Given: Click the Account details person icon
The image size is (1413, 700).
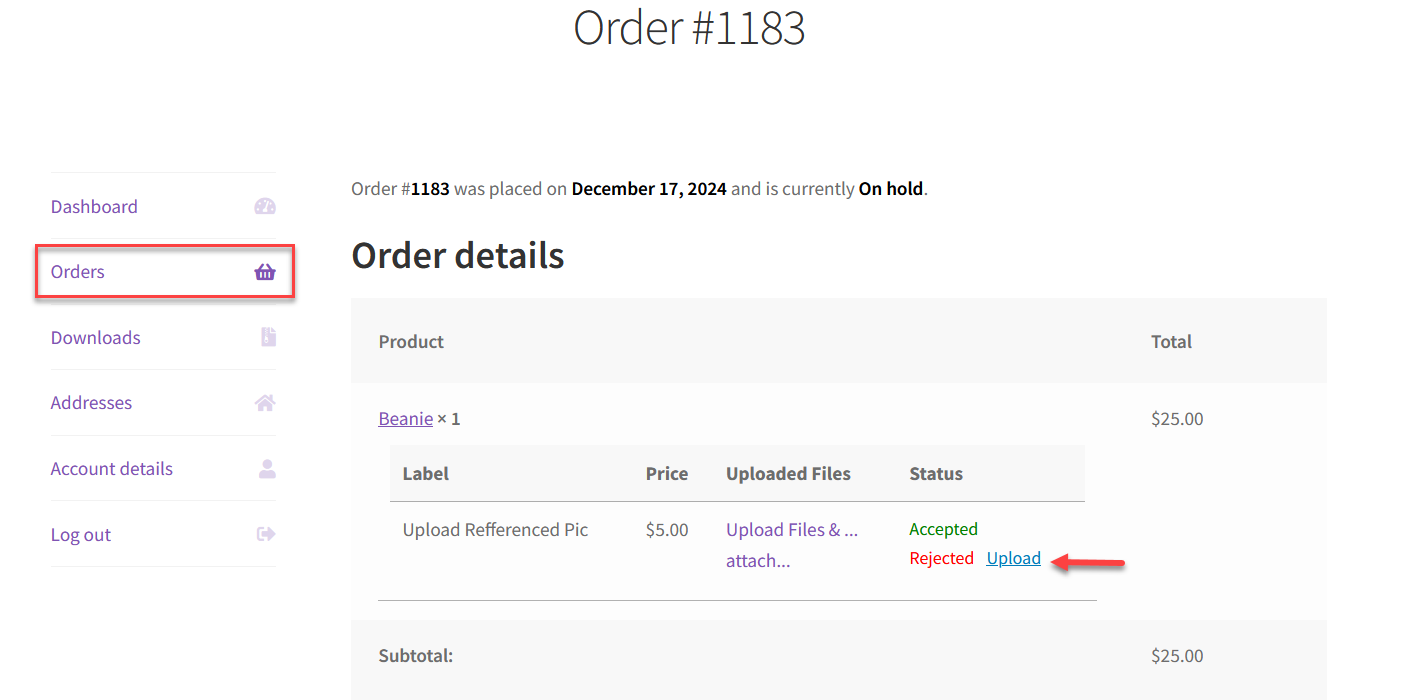Looking at the screenshot, I should point(266,468).
